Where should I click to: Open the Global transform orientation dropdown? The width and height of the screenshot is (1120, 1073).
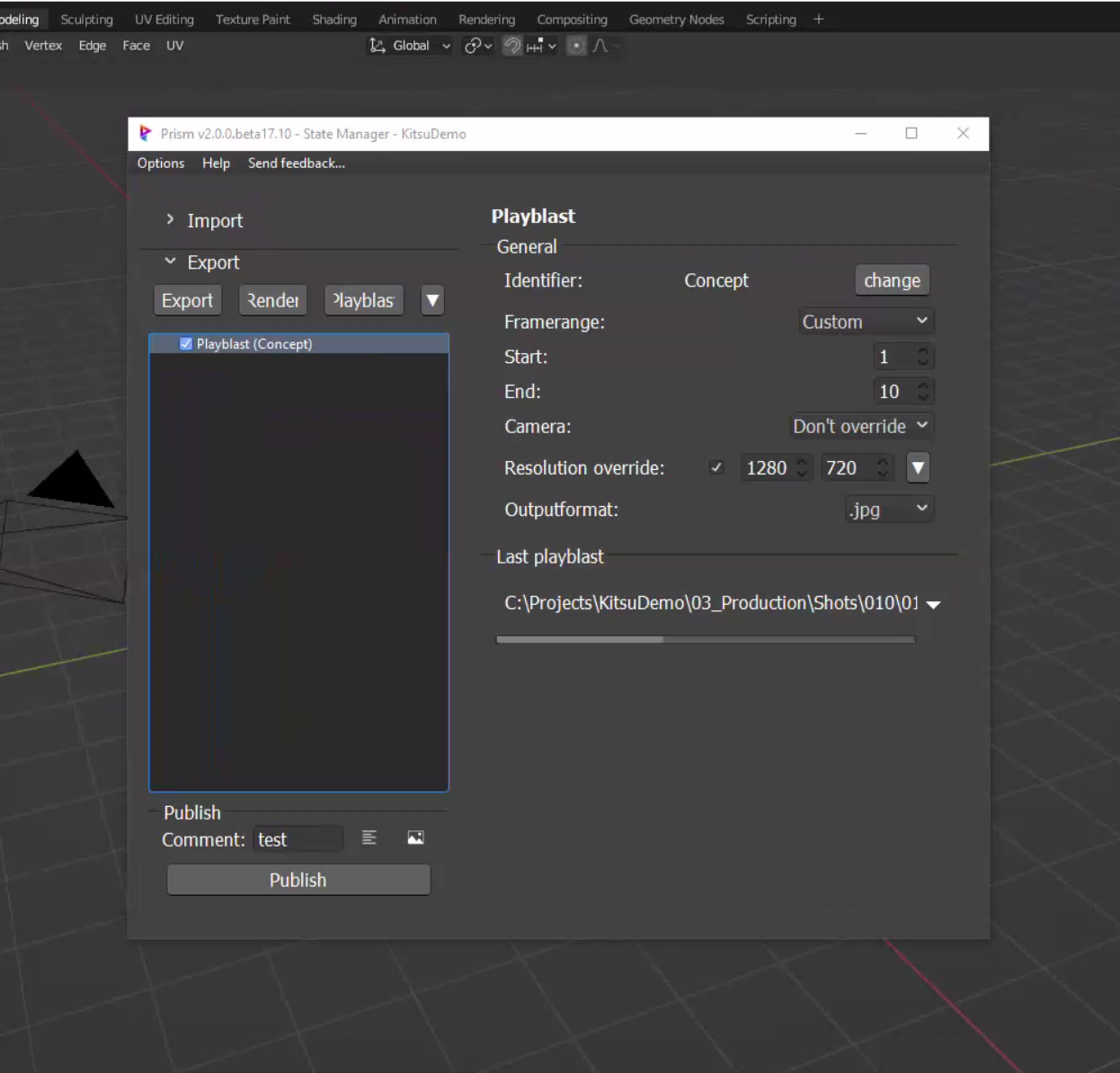[x=411, y=46]
